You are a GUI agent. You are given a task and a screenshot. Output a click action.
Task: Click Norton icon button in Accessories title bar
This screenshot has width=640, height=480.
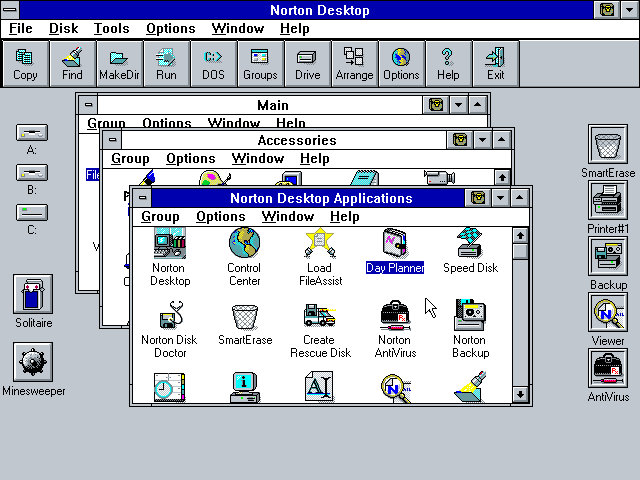(x=460, y=140)
